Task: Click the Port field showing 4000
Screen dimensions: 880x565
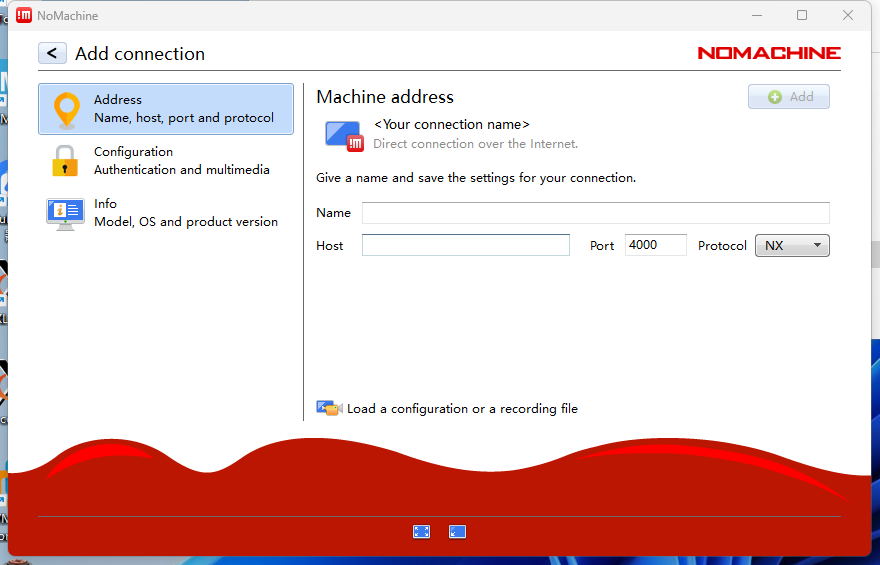Action: point(656,245)
